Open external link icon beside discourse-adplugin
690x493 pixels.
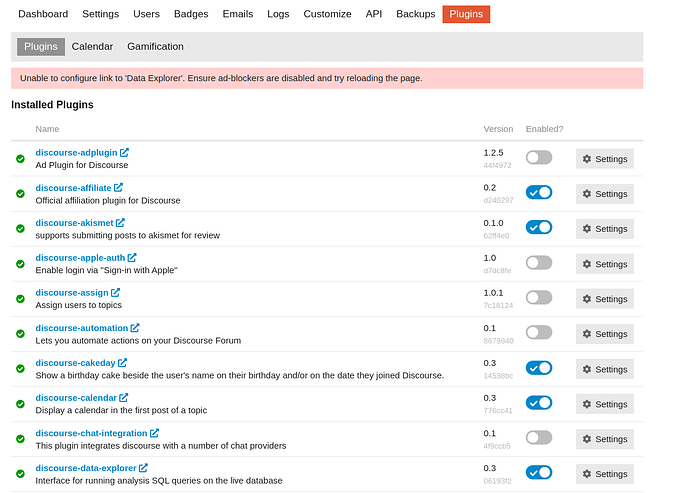coord(124,152)
